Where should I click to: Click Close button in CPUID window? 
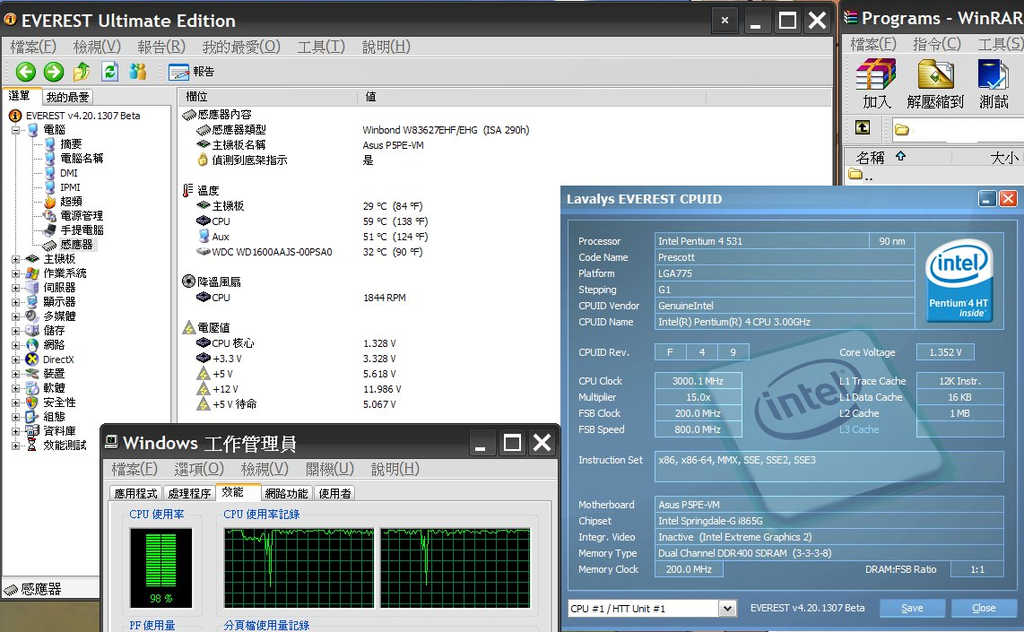pyautogui.click(x=984, y=608)
